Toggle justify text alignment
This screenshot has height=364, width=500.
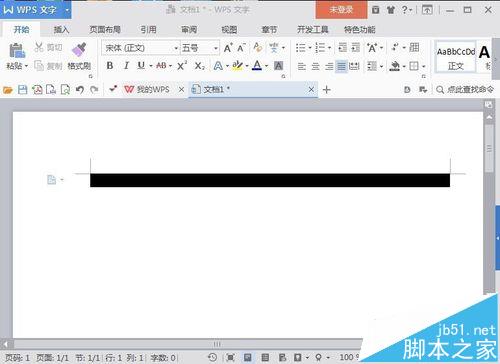(x=341, y=66)
